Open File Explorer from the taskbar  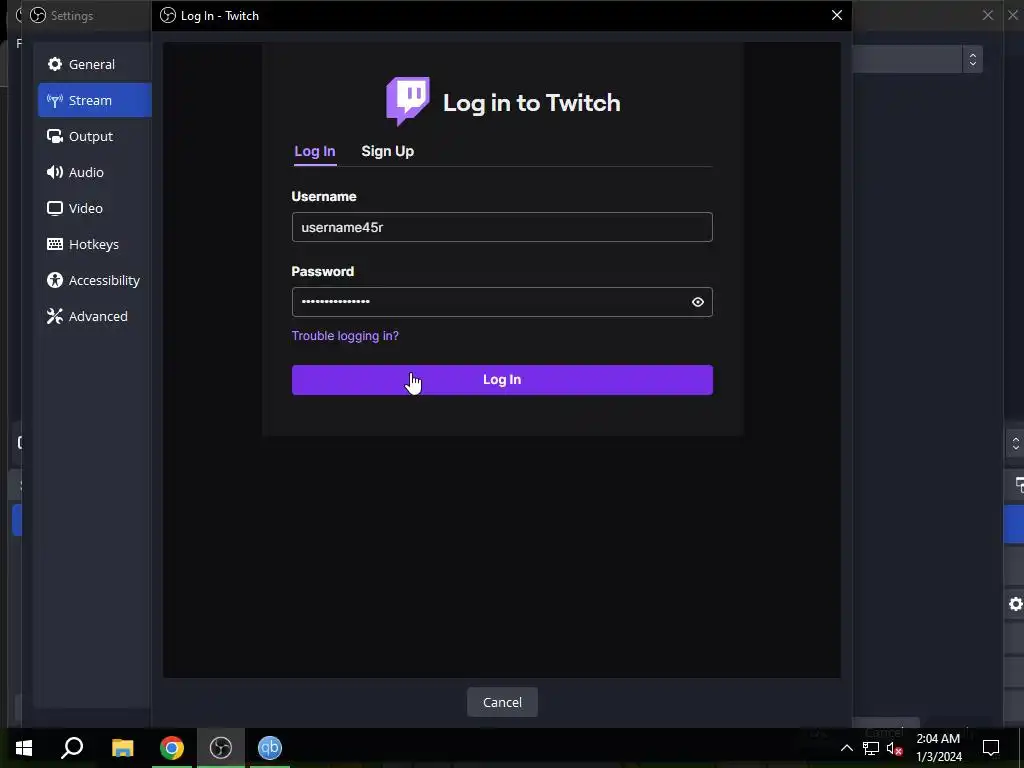(x=123, y=748)
